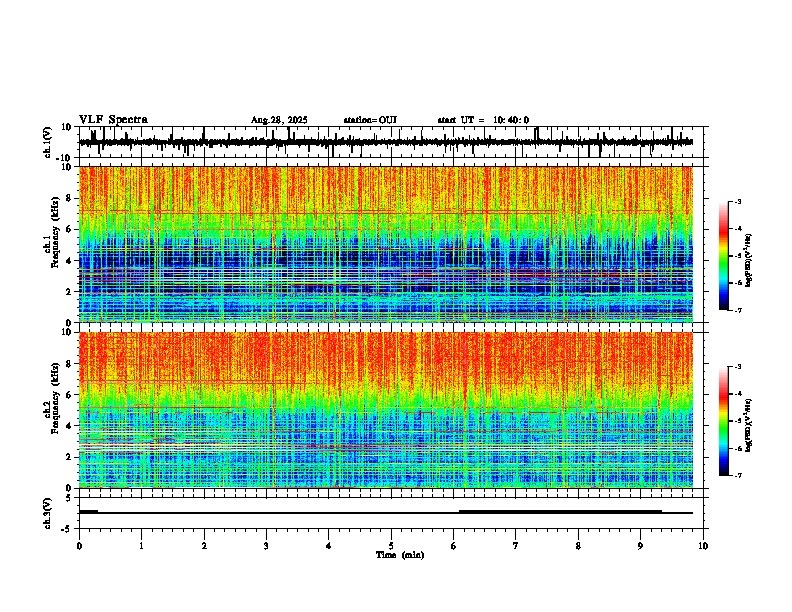Click the lower PSD color scale bar
792x612 pixels.
coord(724,421)
